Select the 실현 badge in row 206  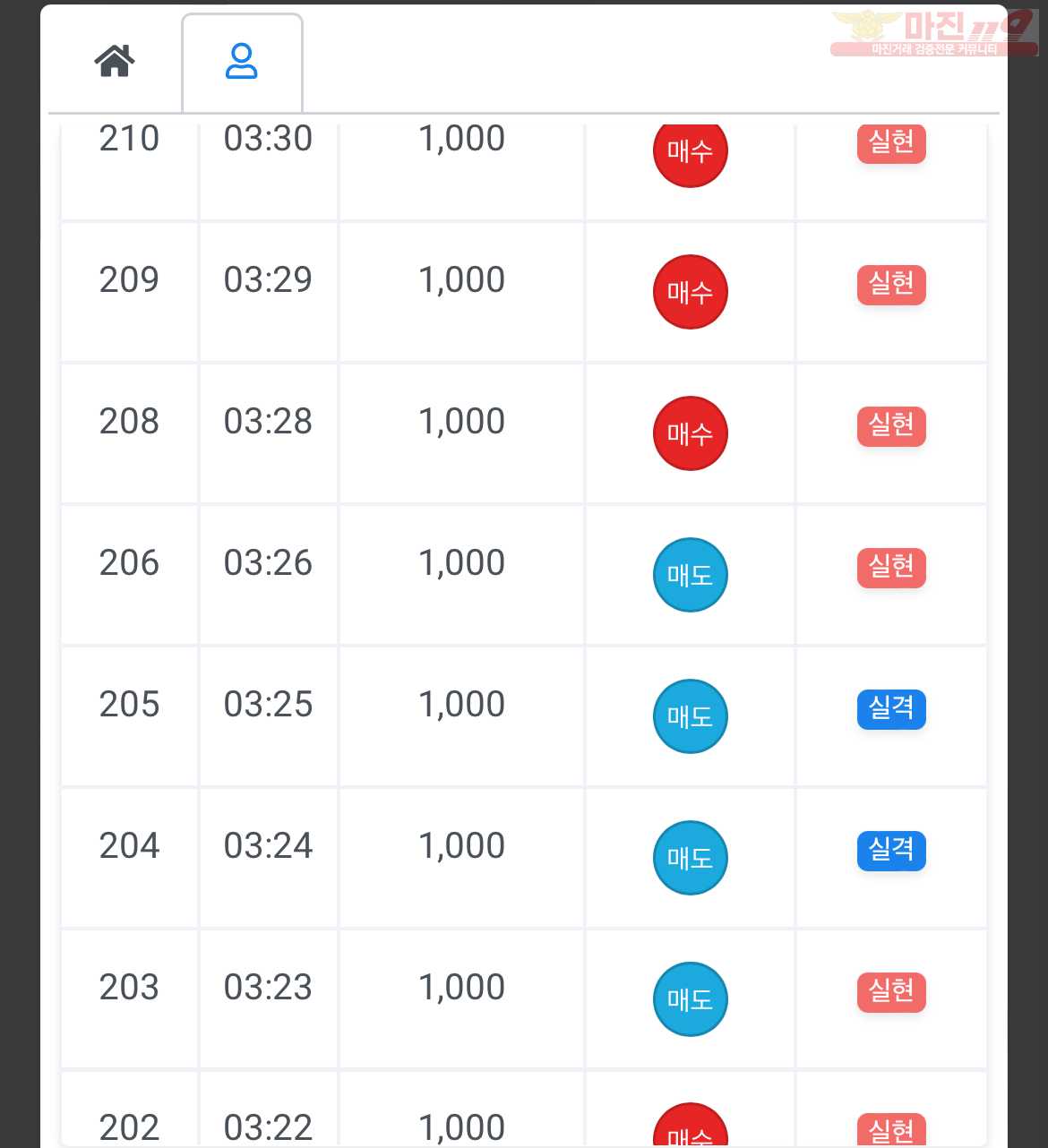tap(891, 567)
